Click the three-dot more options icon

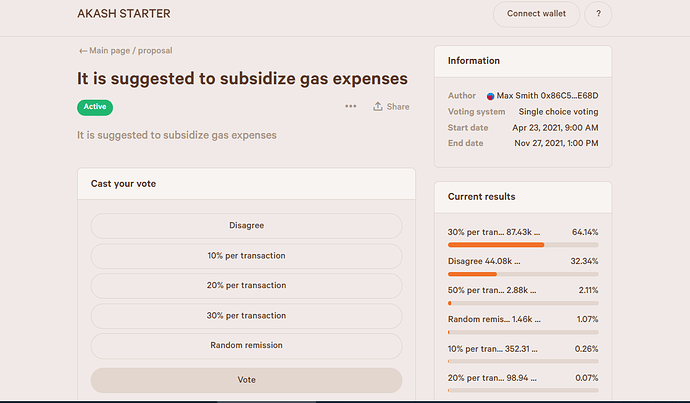click(350, 106)
